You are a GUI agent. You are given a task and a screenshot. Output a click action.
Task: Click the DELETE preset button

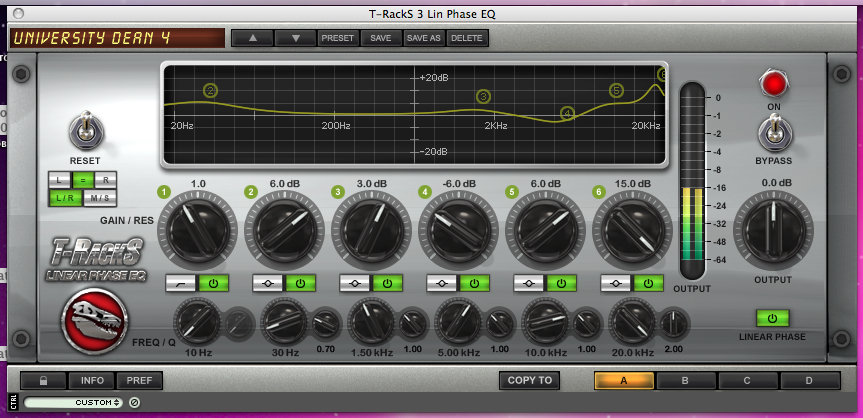pyautogui.click(x=467, y=38)
